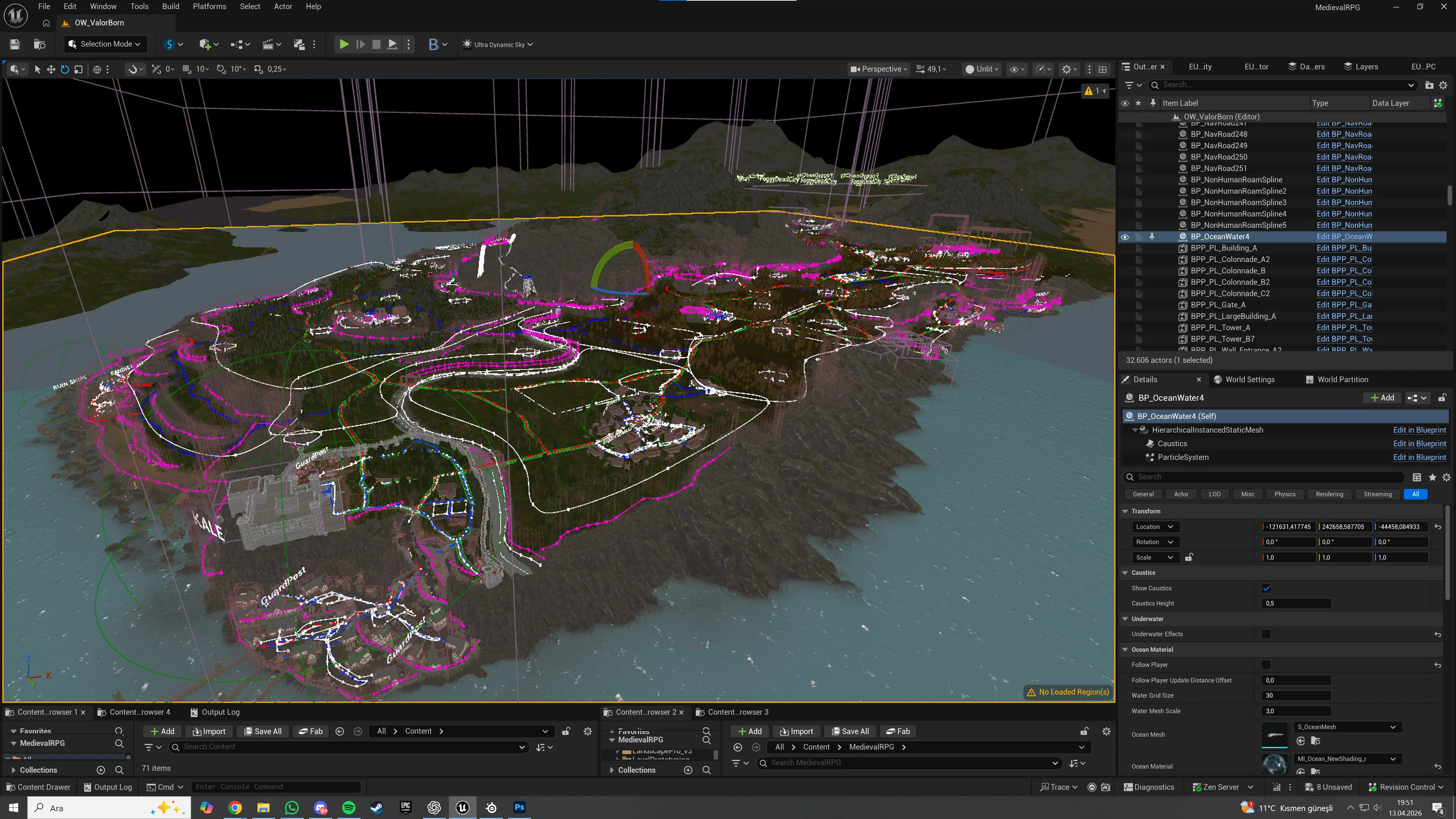Select the translate/move gizmo tool
Image resolution: width=1456 pixels, height=819 pixels.
[x=51, y=69]
